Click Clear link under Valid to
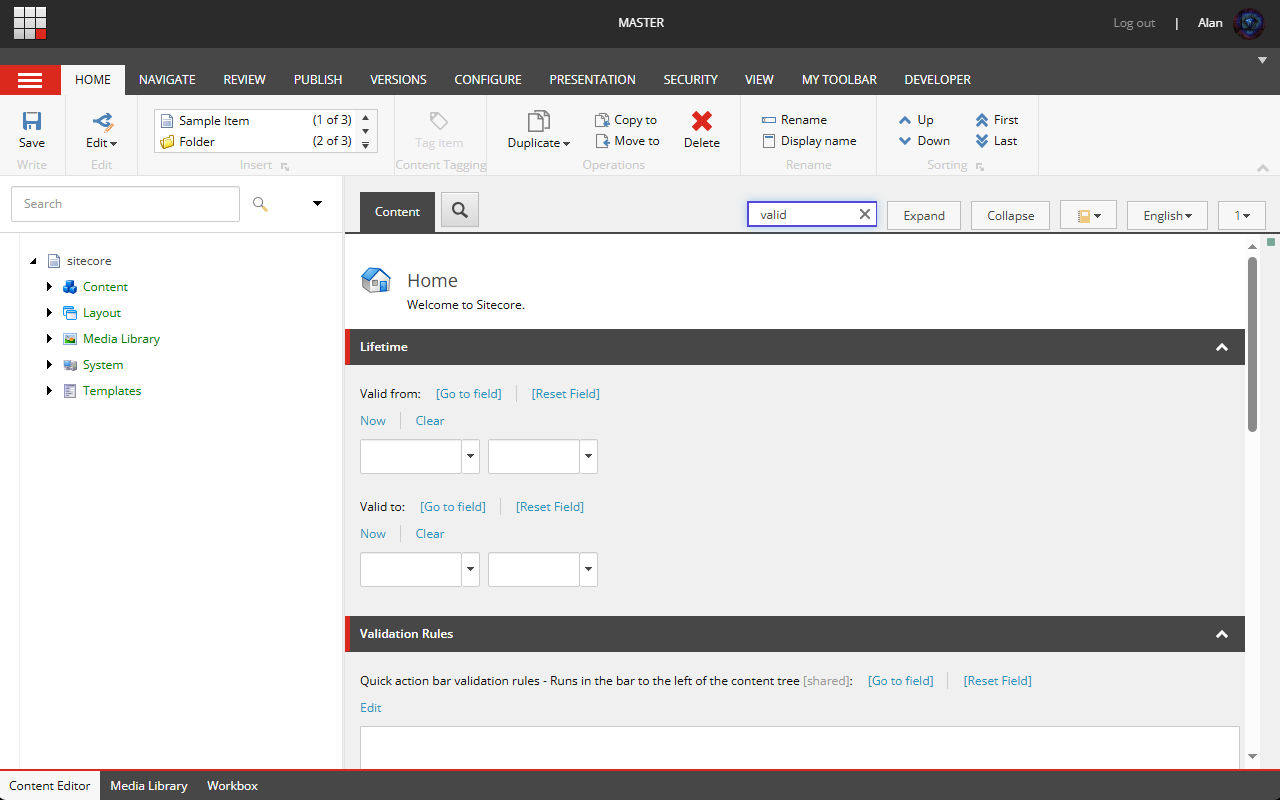 430,533
